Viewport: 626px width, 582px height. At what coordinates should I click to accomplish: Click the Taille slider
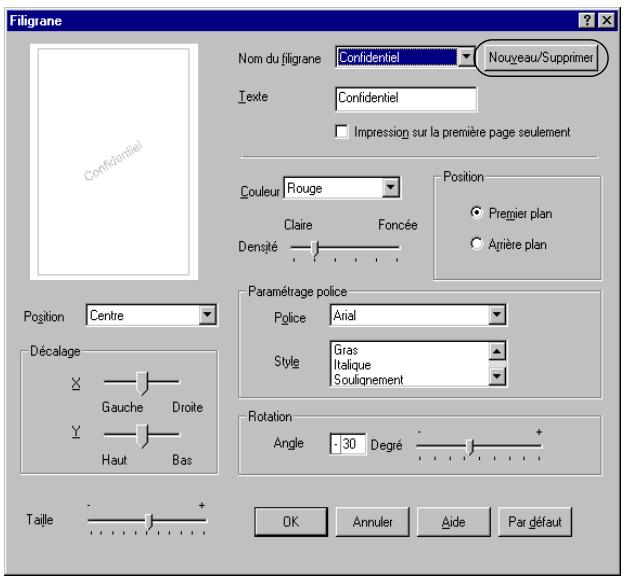click(147, 521)
